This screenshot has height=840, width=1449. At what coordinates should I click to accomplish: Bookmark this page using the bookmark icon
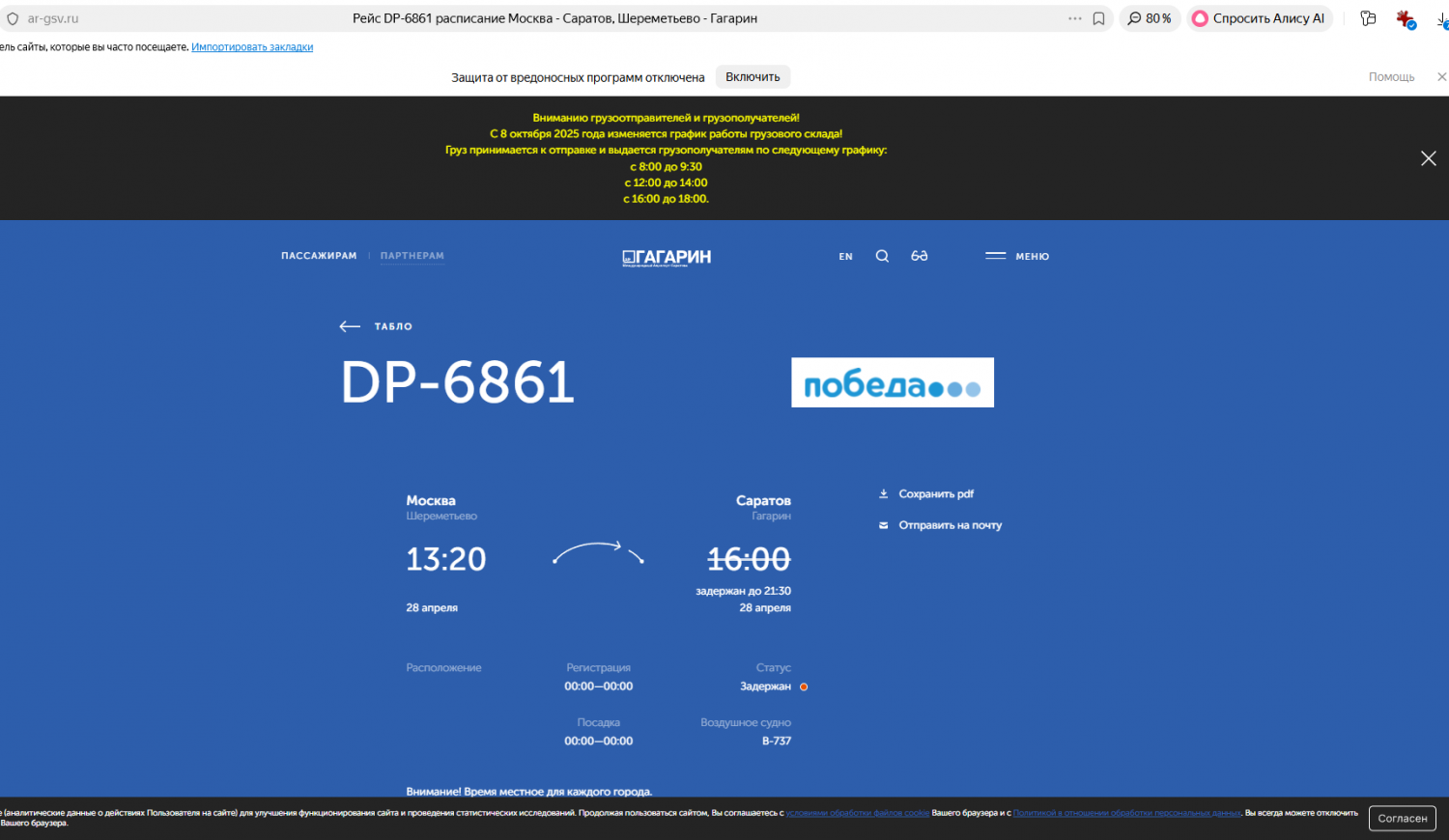click(x=1098, y=18)
